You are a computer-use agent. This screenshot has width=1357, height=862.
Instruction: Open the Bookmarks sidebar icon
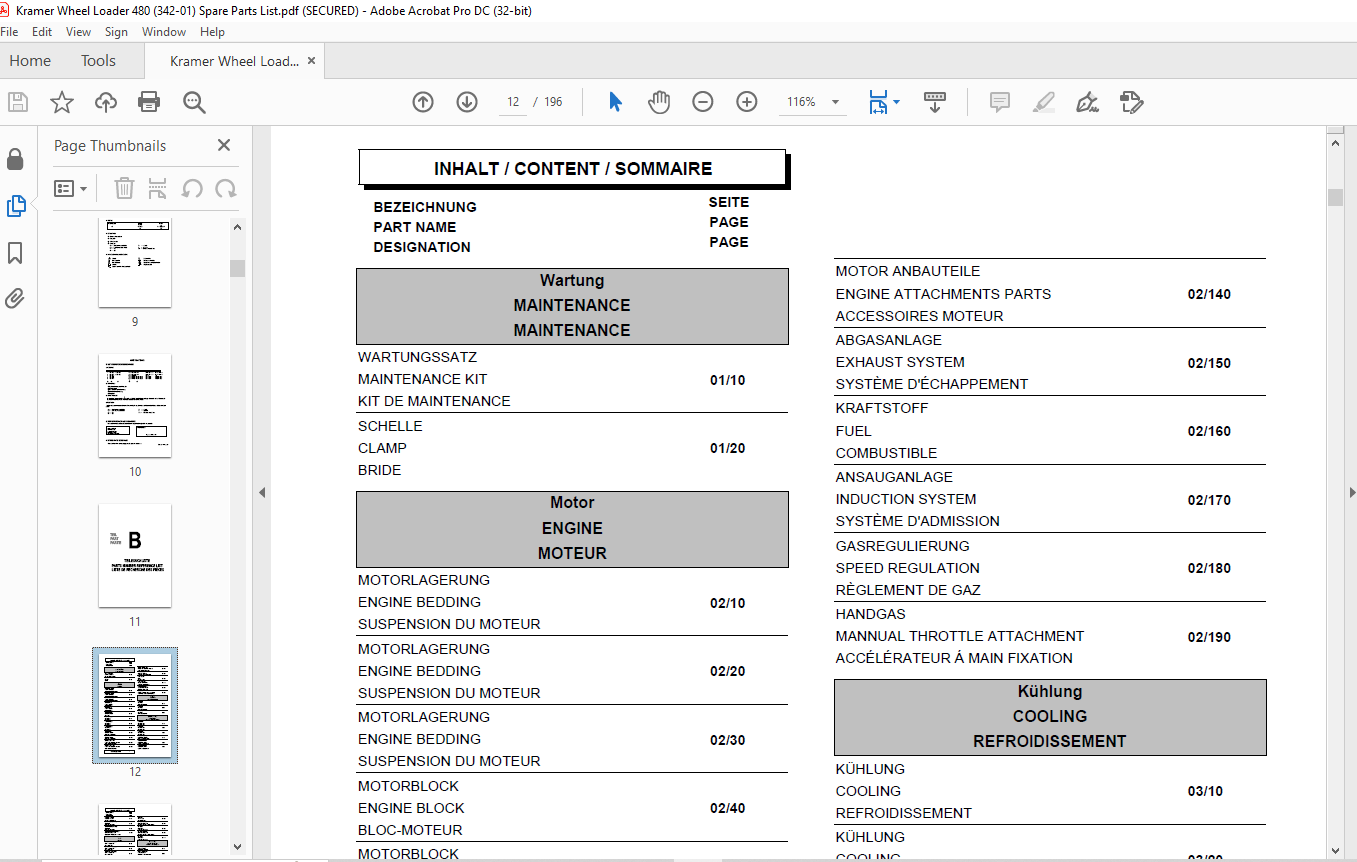point(15,253)
